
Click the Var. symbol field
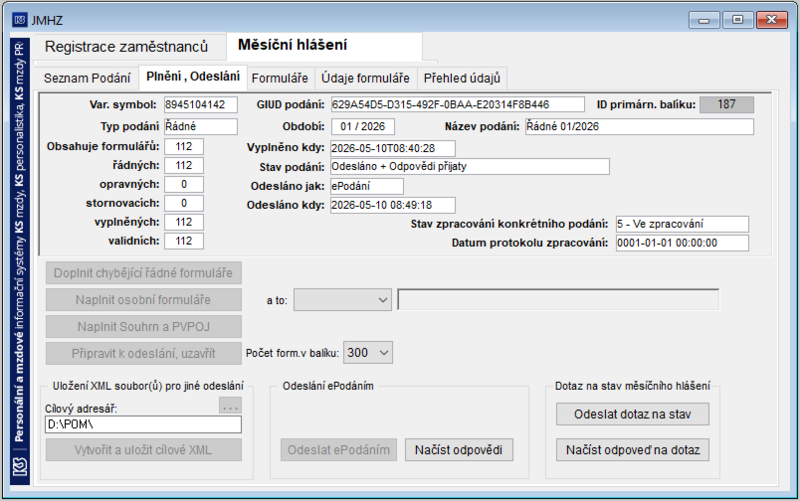pos(201,105)
